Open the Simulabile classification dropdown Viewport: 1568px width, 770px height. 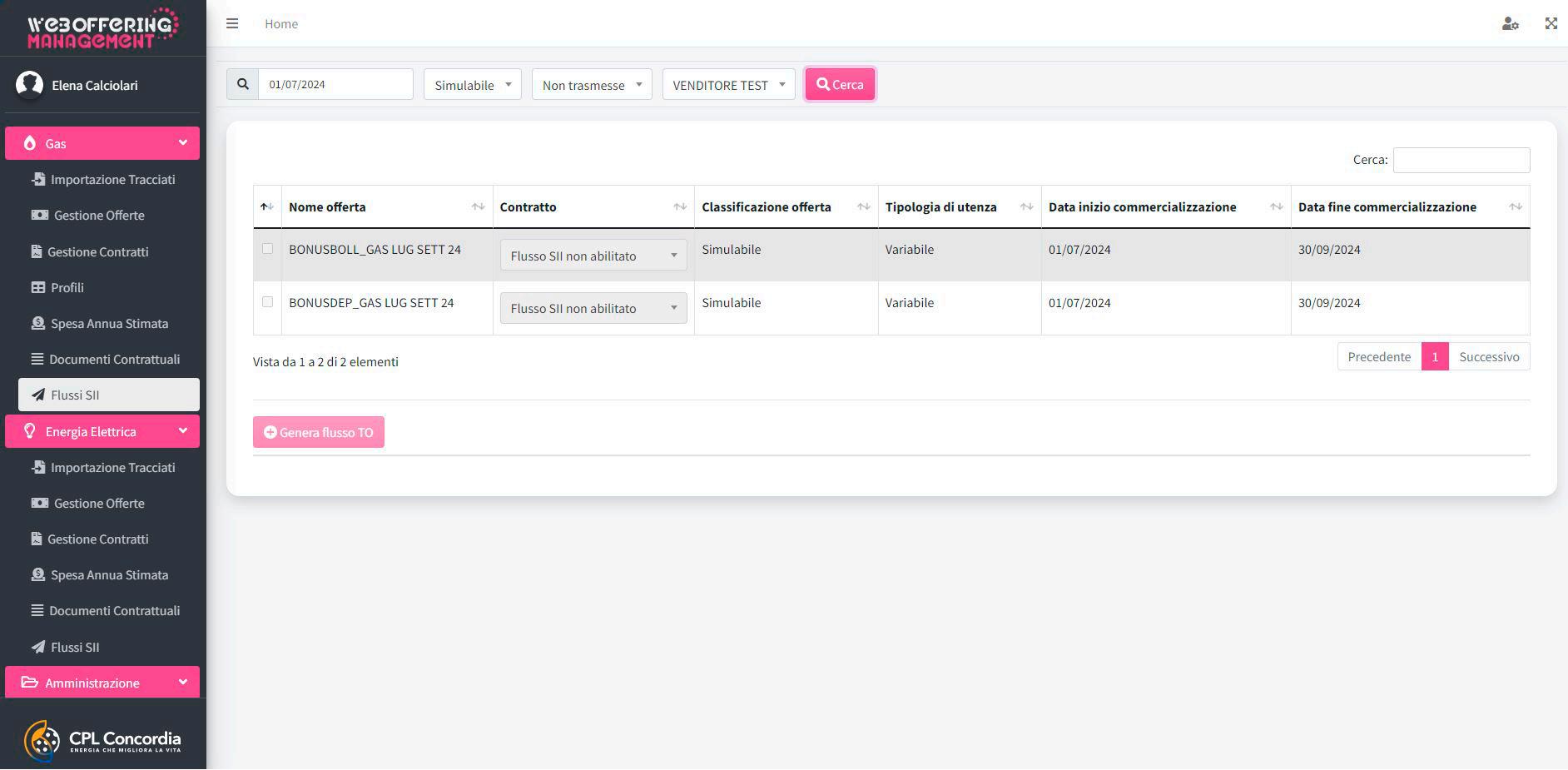pyautogui.click(x=473, y=84)
